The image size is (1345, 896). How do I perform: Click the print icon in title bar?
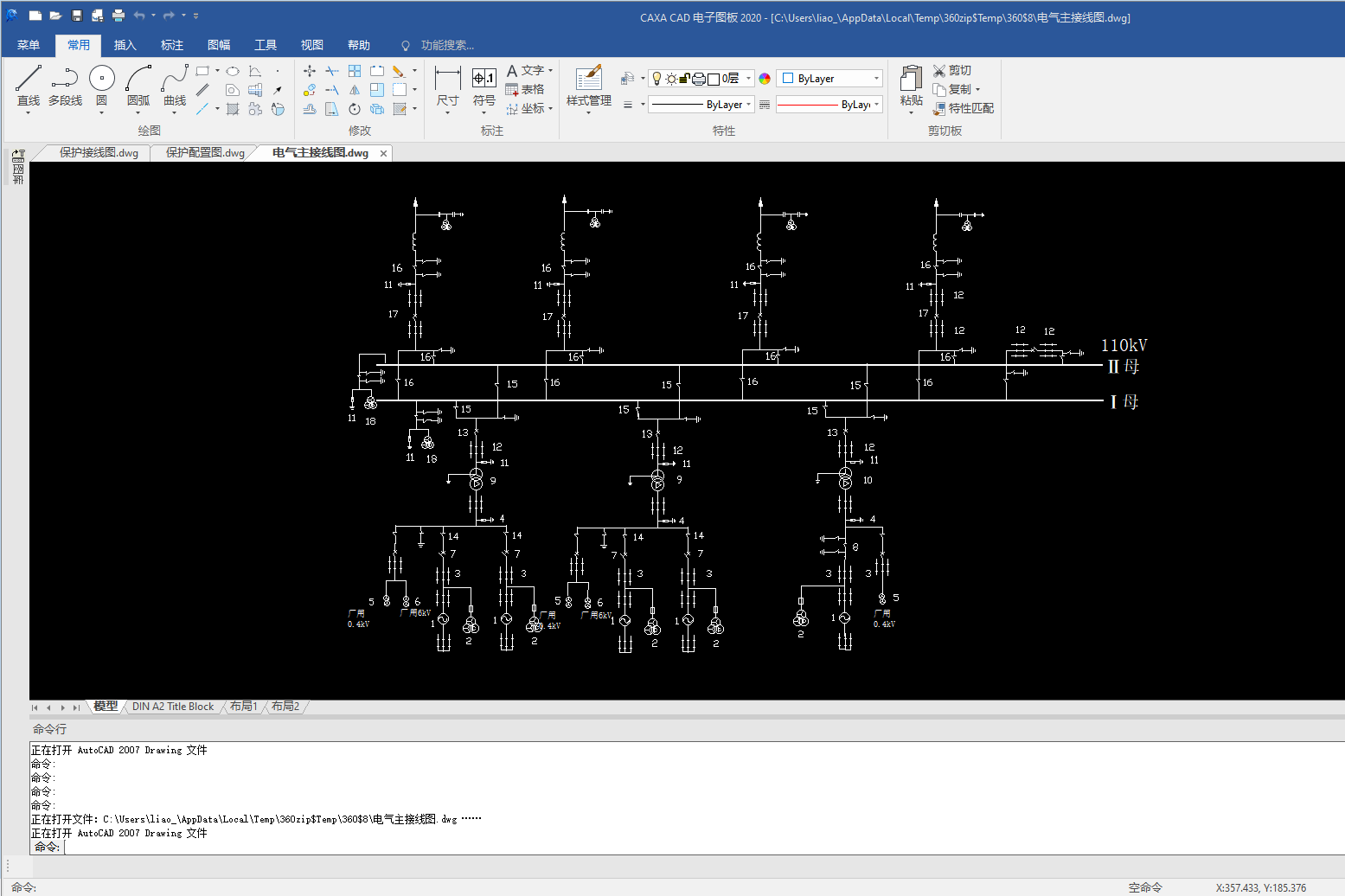(118, 16)
